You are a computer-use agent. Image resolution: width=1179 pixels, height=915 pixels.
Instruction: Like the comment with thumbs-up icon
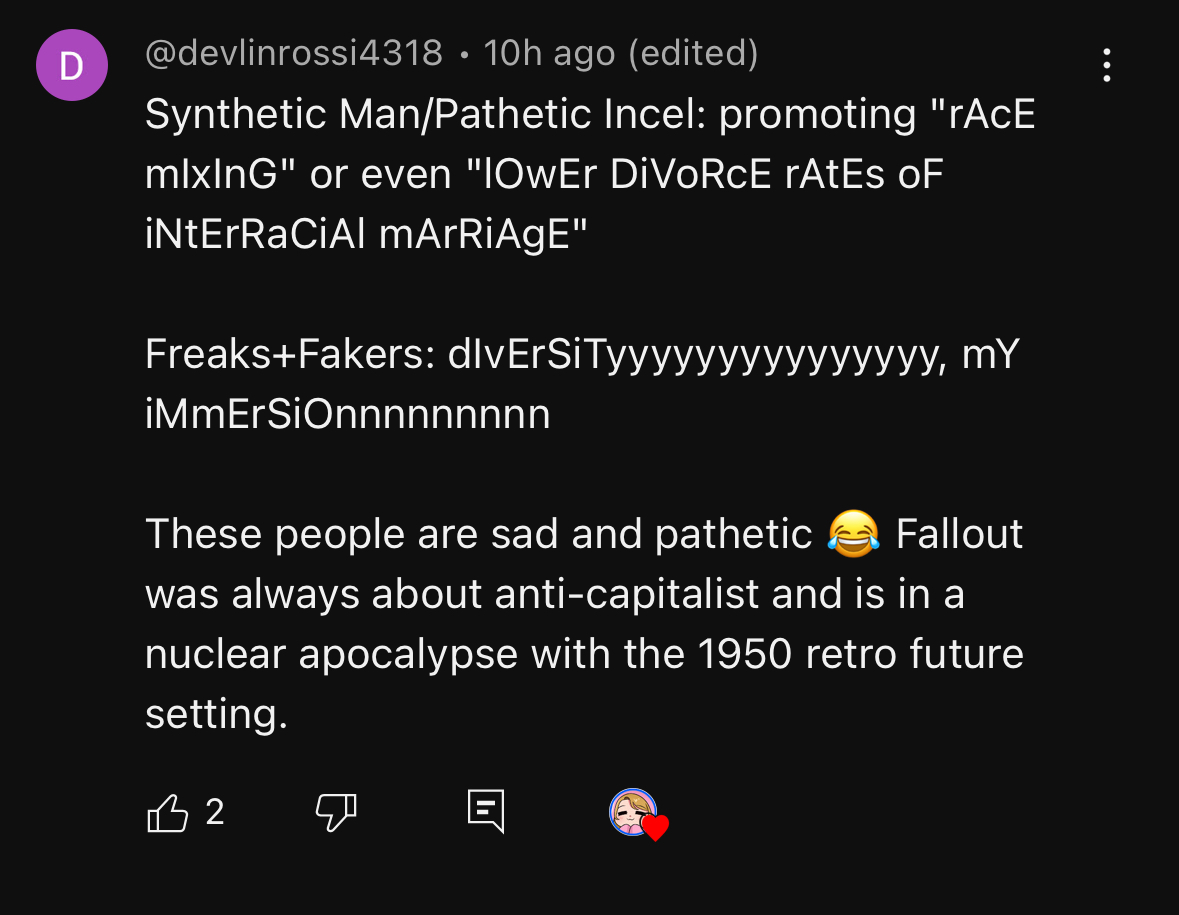coord(167,813)
